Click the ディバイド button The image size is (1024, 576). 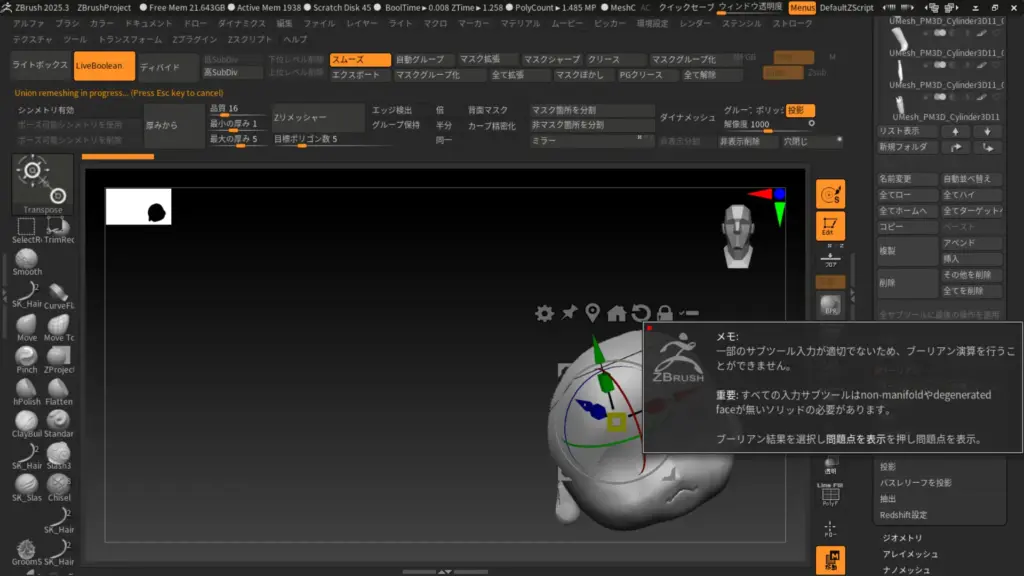click(168, 67)
